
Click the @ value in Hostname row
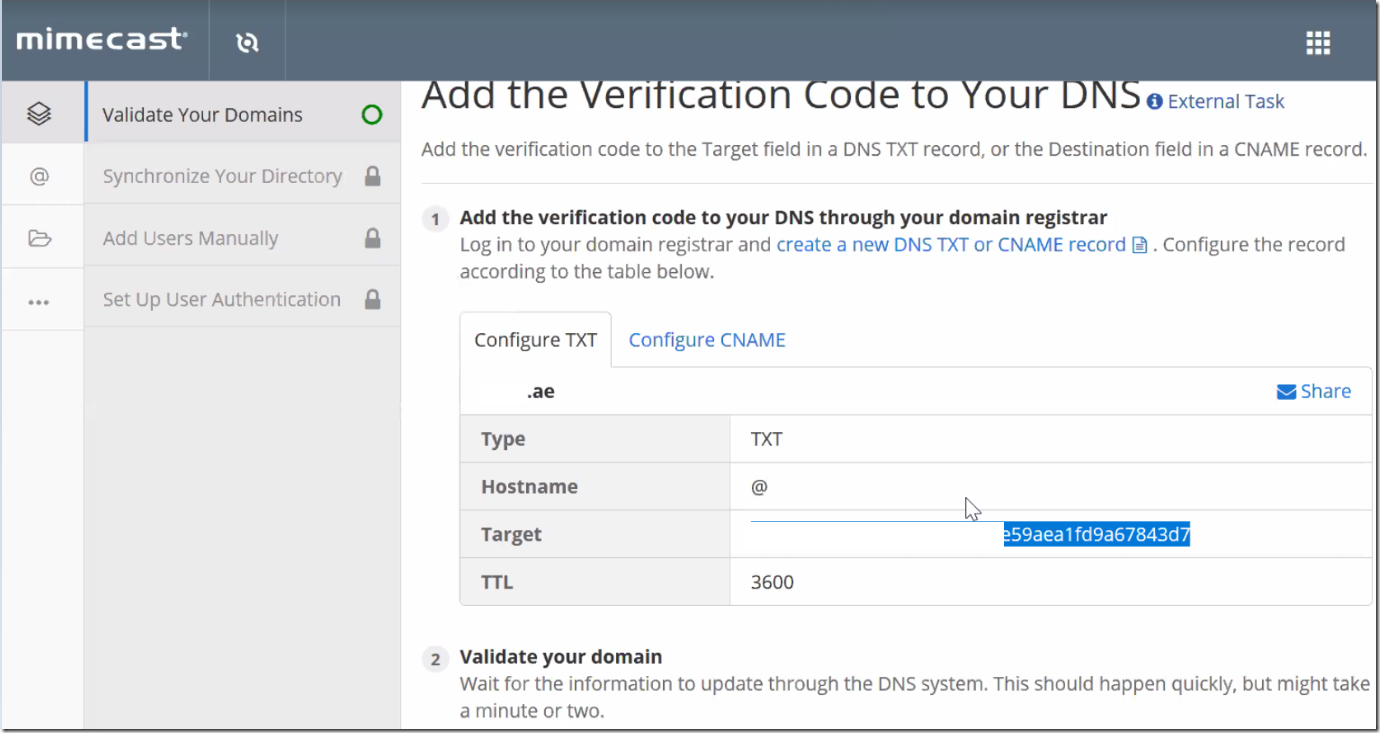pos(759,487)
